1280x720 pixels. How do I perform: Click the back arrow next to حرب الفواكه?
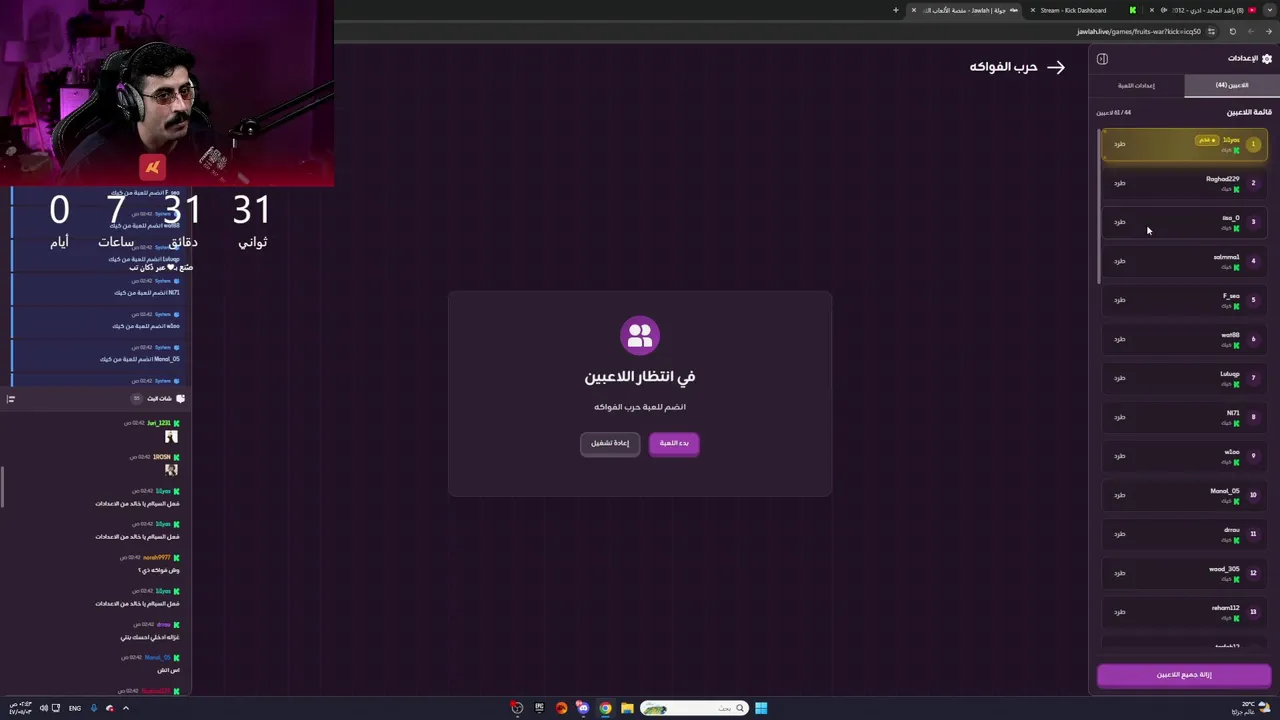point(1056,67)
